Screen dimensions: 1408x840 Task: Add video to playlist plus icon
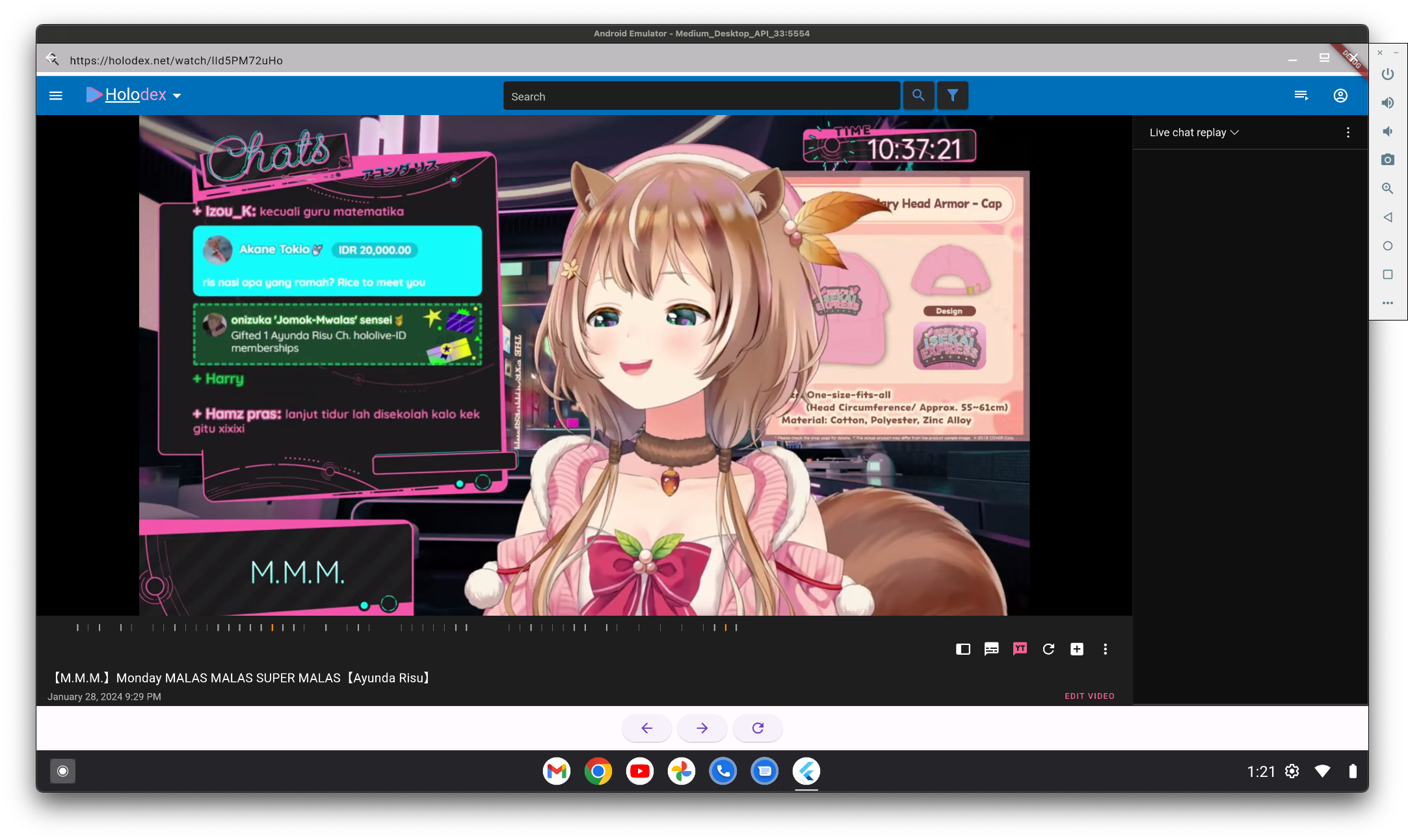pos(1077,649)
